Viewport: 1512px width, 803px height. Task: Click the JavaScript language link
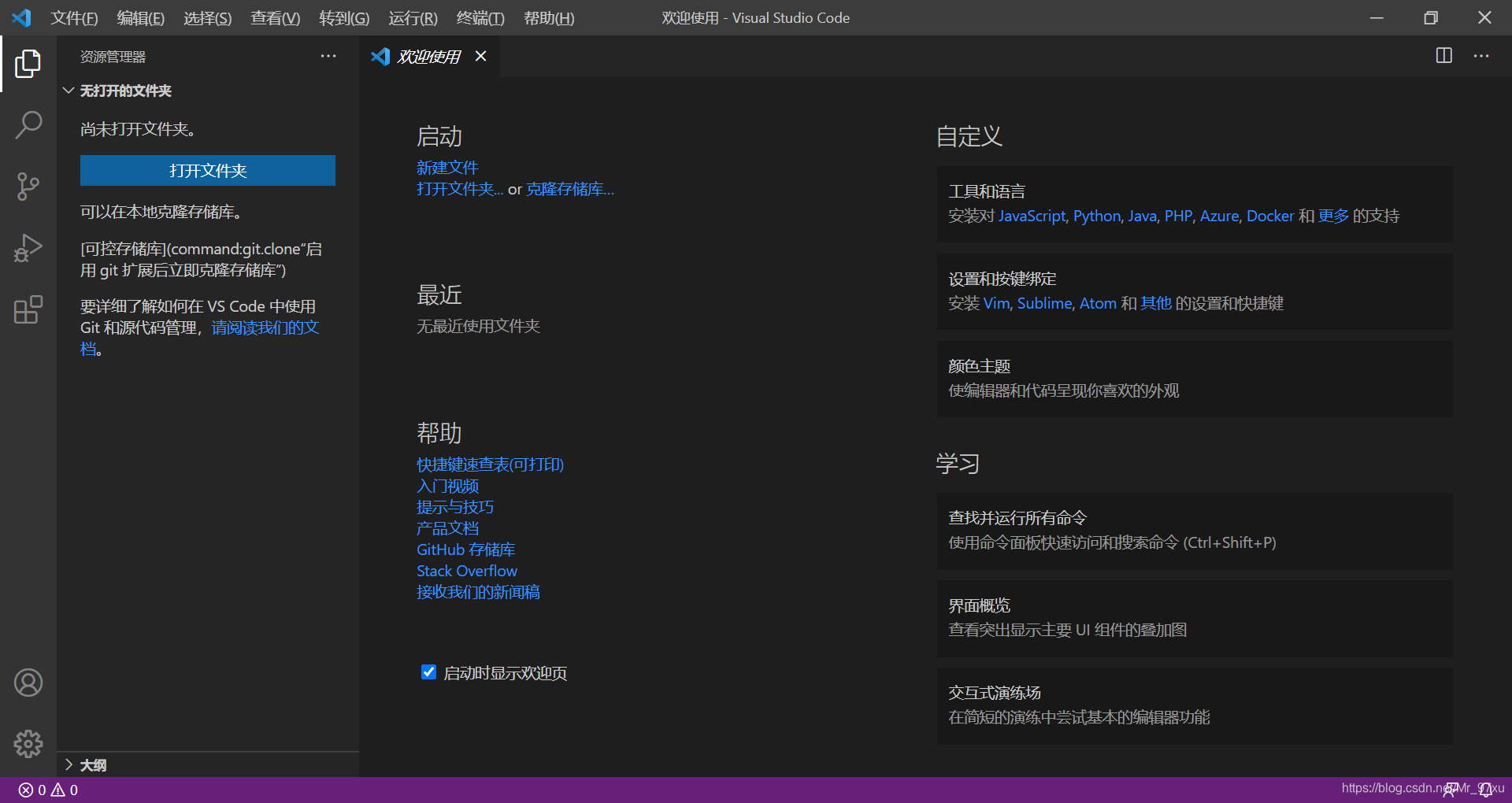pos(1032,216)
